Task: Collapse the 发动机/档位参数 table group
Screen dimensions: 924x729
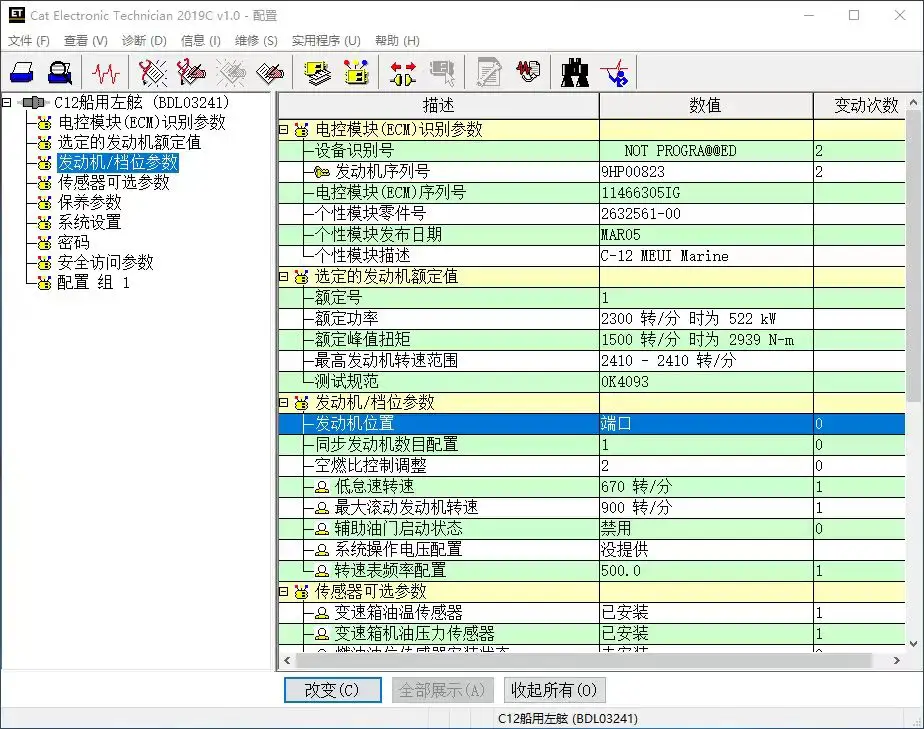Action: tap(283, 403)
